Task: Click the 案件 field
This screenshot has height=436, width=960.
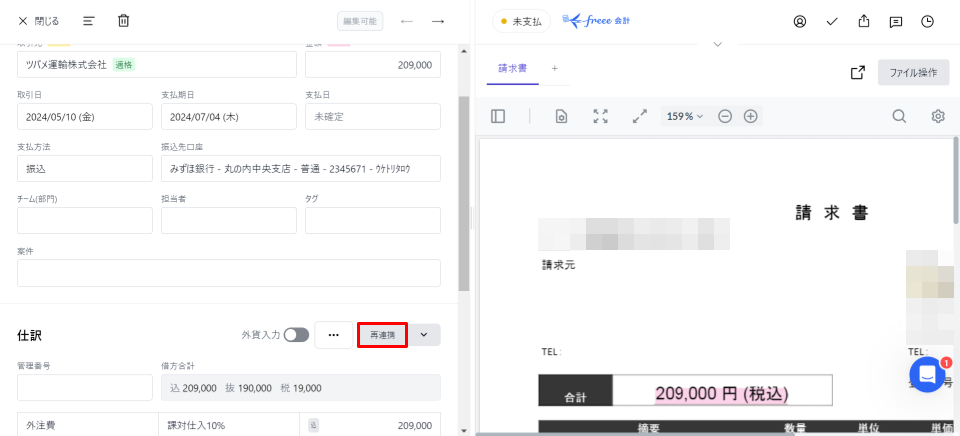Action: (x=229, y=273)
